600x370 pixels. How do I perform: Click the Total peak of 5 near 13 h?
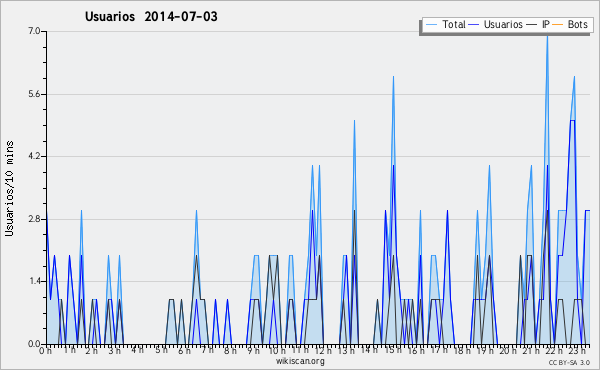pyautogui.click(x=354, y=122)
